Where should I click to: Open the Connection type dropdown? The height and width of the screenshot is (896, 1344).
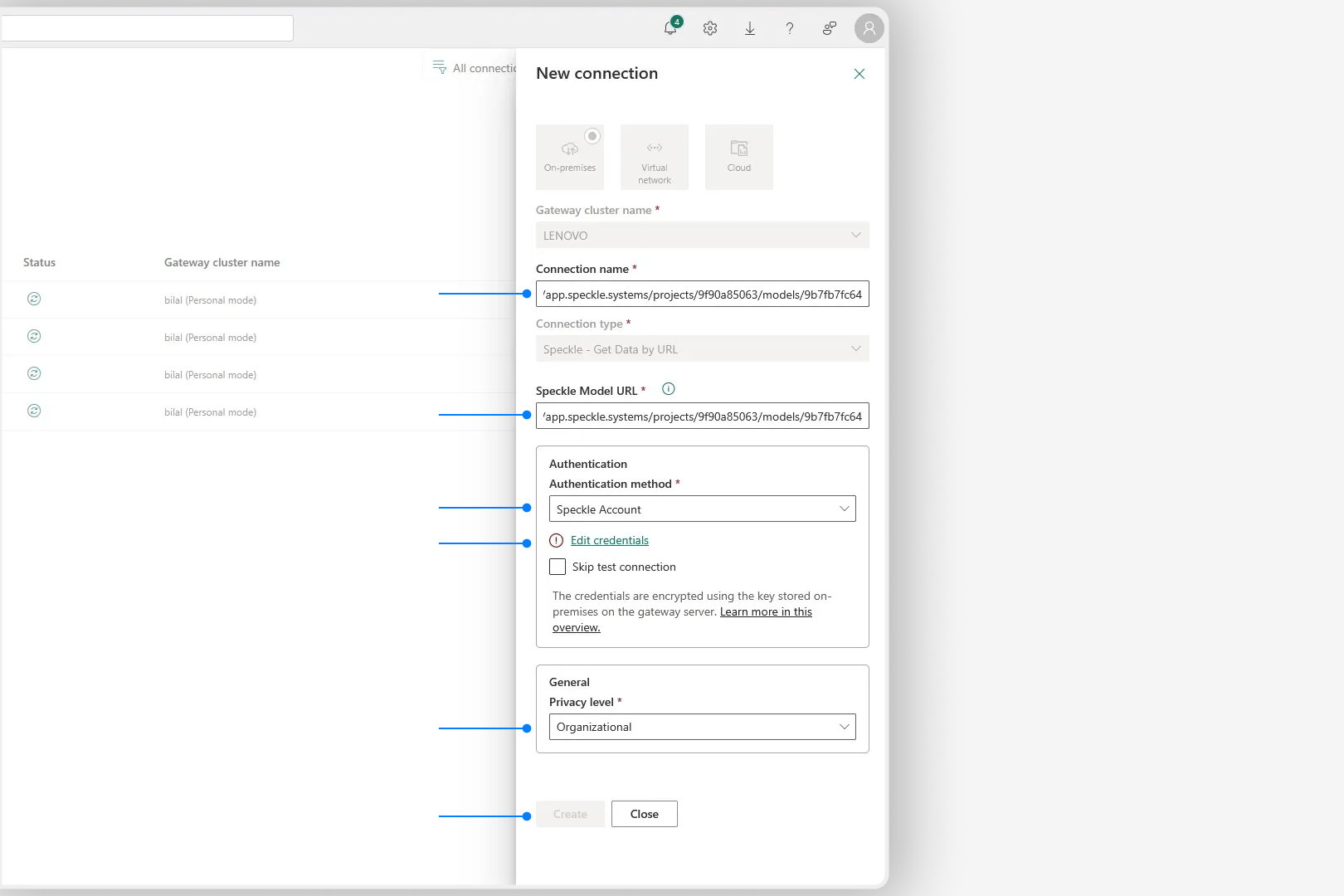[703, 348]
